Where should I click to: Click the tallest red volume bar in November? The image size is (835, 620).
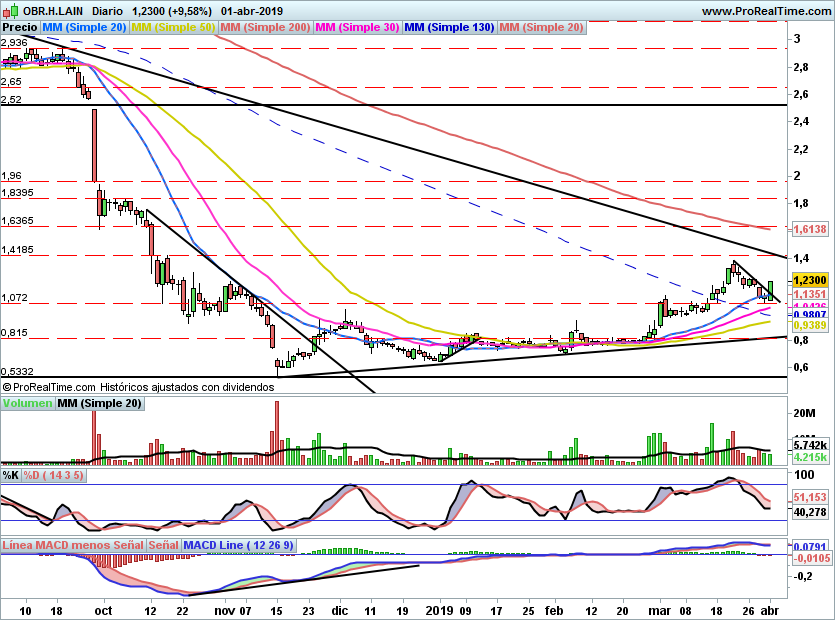[x=277, y=433]
